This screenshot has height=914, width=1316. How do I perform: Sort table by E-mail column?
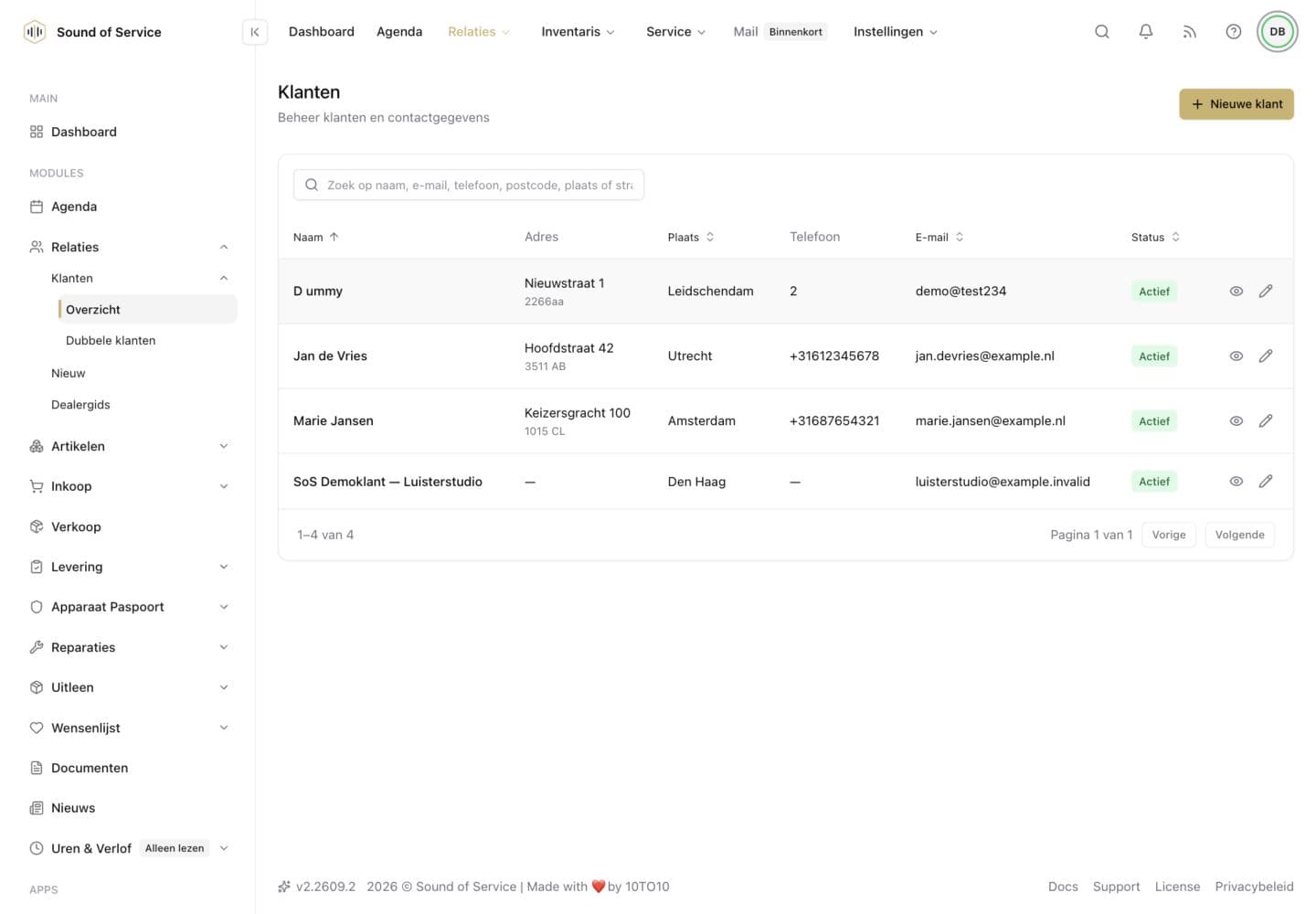[x=939, y=237]
